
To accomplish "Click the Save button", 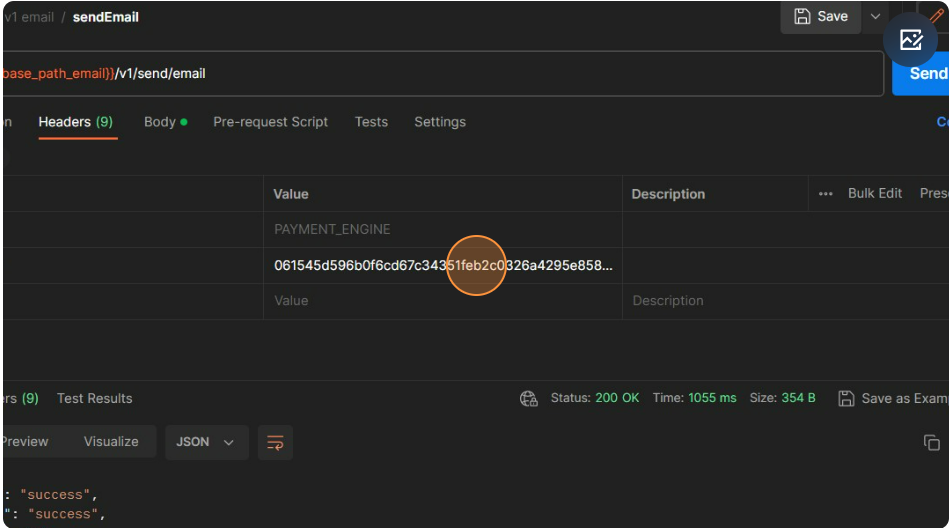I will [x=821, y=17].
